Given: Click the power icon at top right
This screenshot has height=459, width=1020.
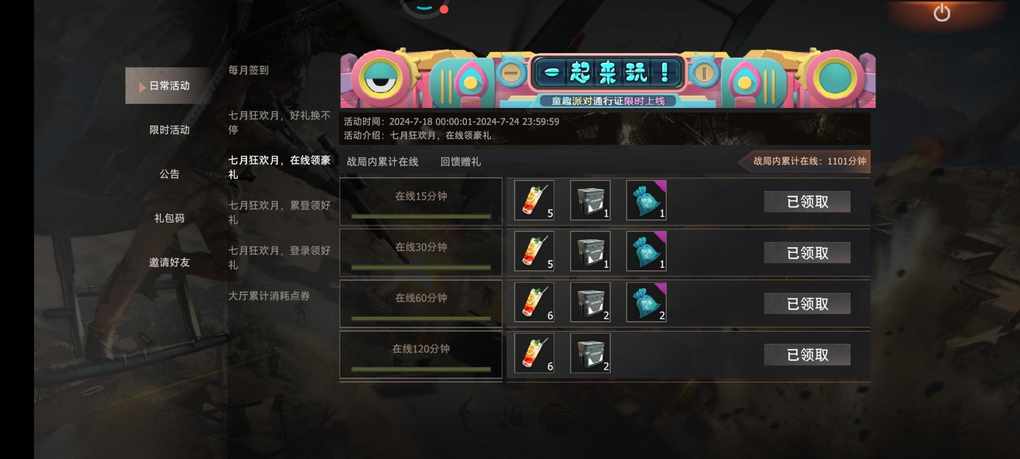Looking at the screenshot, I should (942, 13).
